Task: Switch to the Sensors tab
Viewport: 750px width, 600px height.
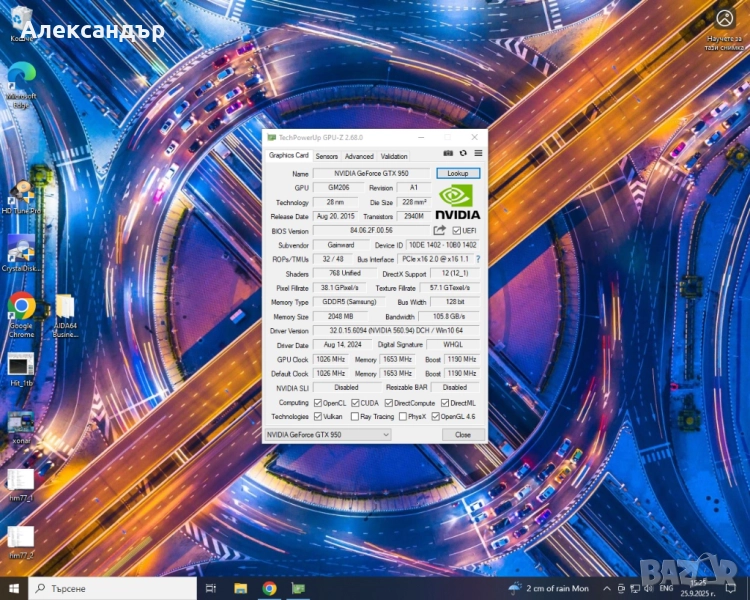Action: tap(326, 156)
